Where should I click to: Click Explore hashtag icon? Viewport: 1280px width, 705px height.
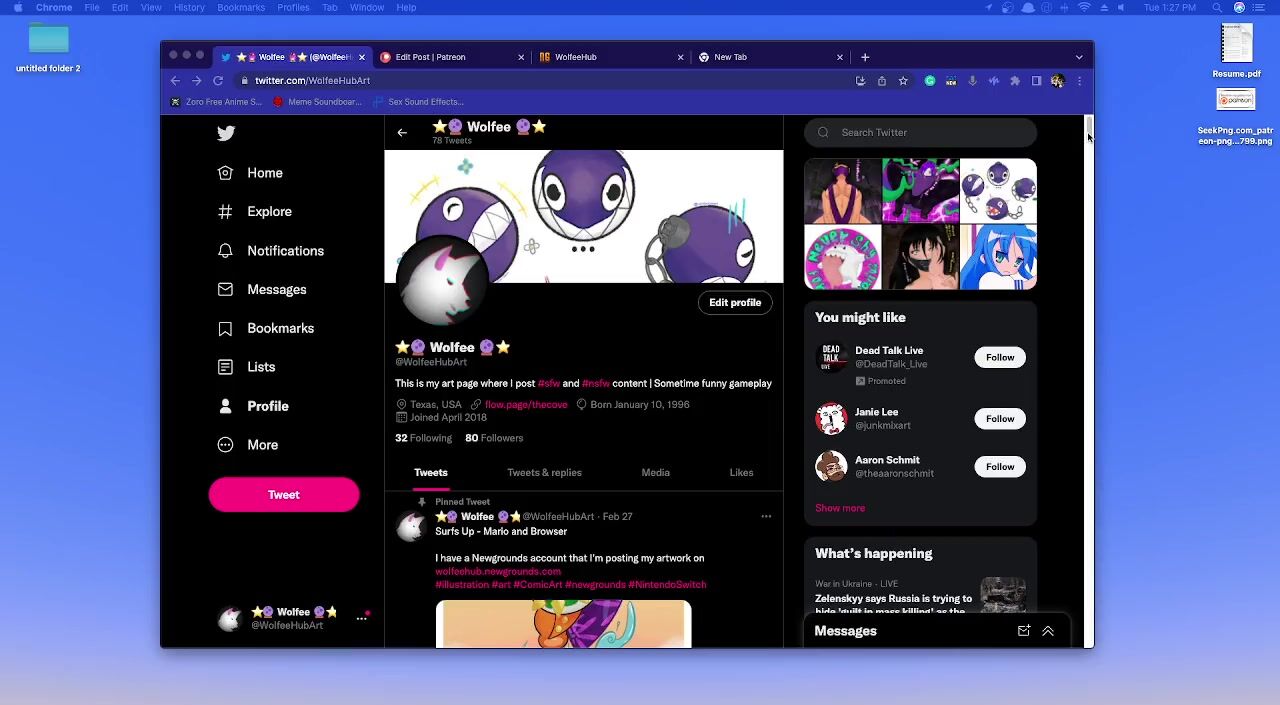(226, 212)
